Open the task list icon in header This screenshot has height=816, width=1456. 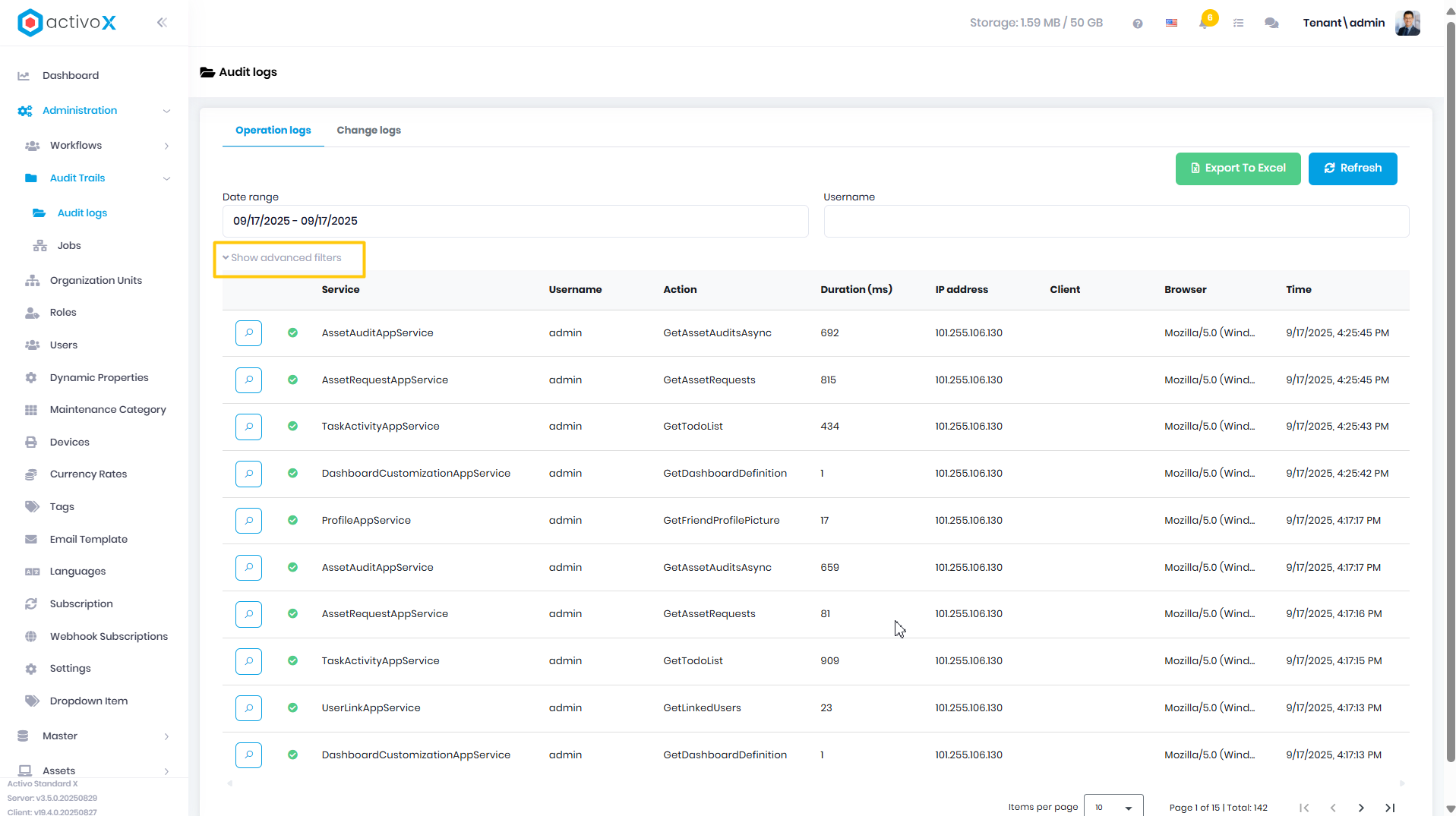pos(1238,24)
